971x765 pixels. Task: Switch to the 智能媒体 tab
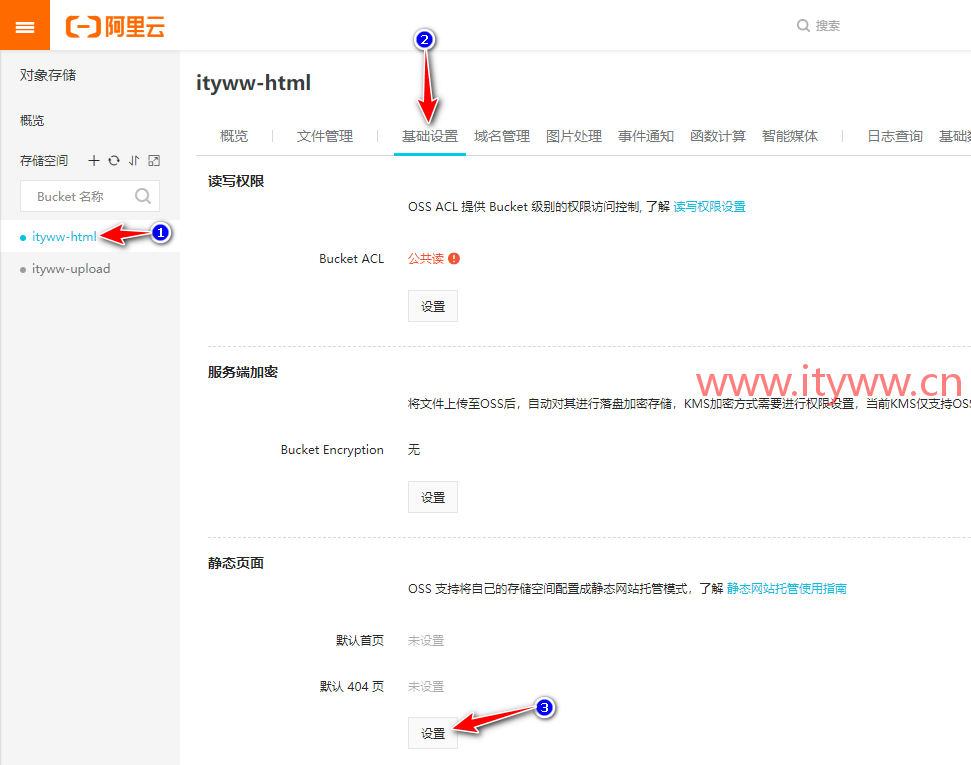pyautogui.click(x=790, y=136)
